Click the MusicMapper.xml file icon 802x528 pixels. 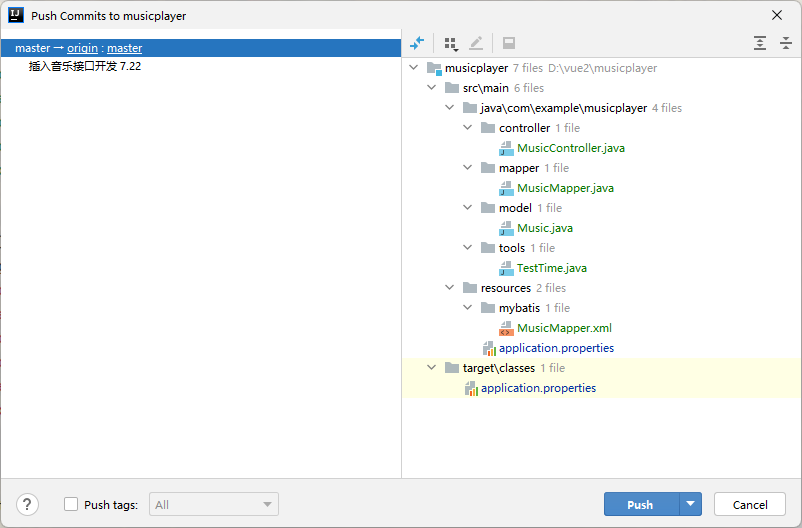pos(506,328)
